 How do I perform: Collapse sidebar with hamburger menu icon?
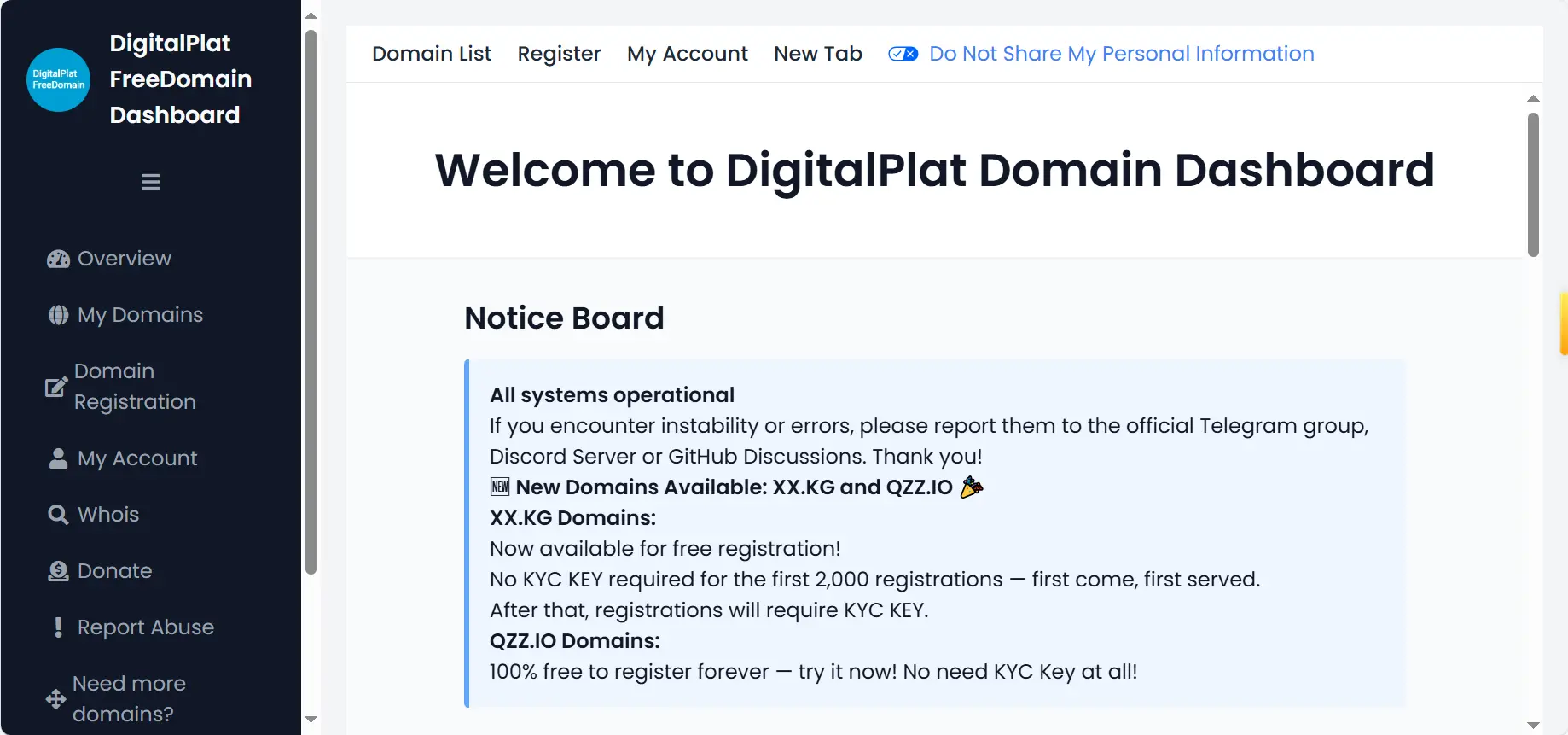click(x=151, y=182)
